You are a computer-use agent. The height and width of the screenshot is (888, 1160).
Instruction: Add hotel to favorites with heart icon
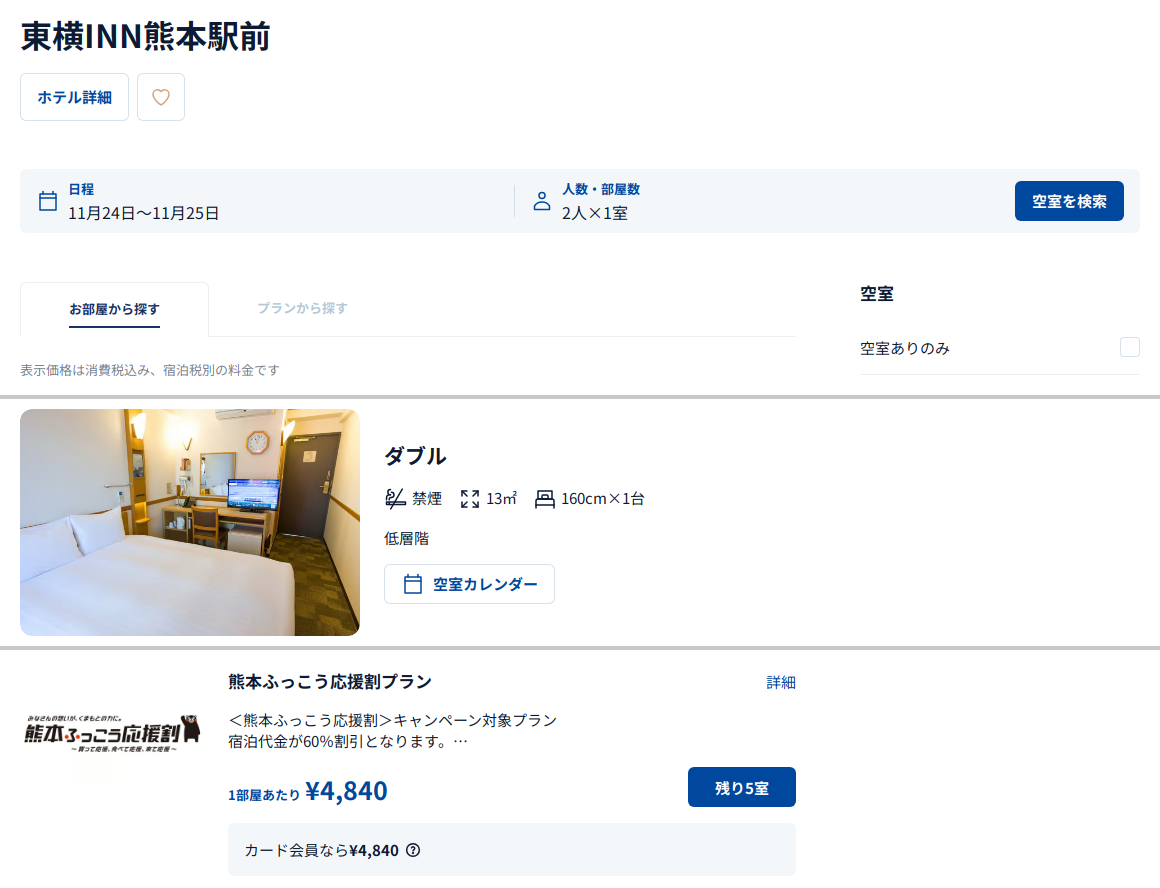click(x=161, y=97)
